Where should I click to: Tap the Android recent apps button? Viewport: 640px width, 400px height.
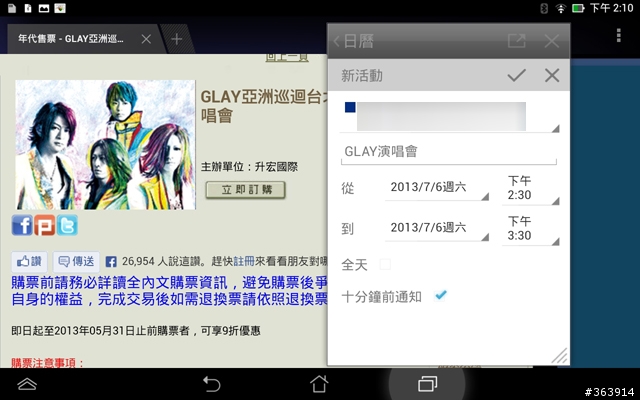click(x=427, y=384)
